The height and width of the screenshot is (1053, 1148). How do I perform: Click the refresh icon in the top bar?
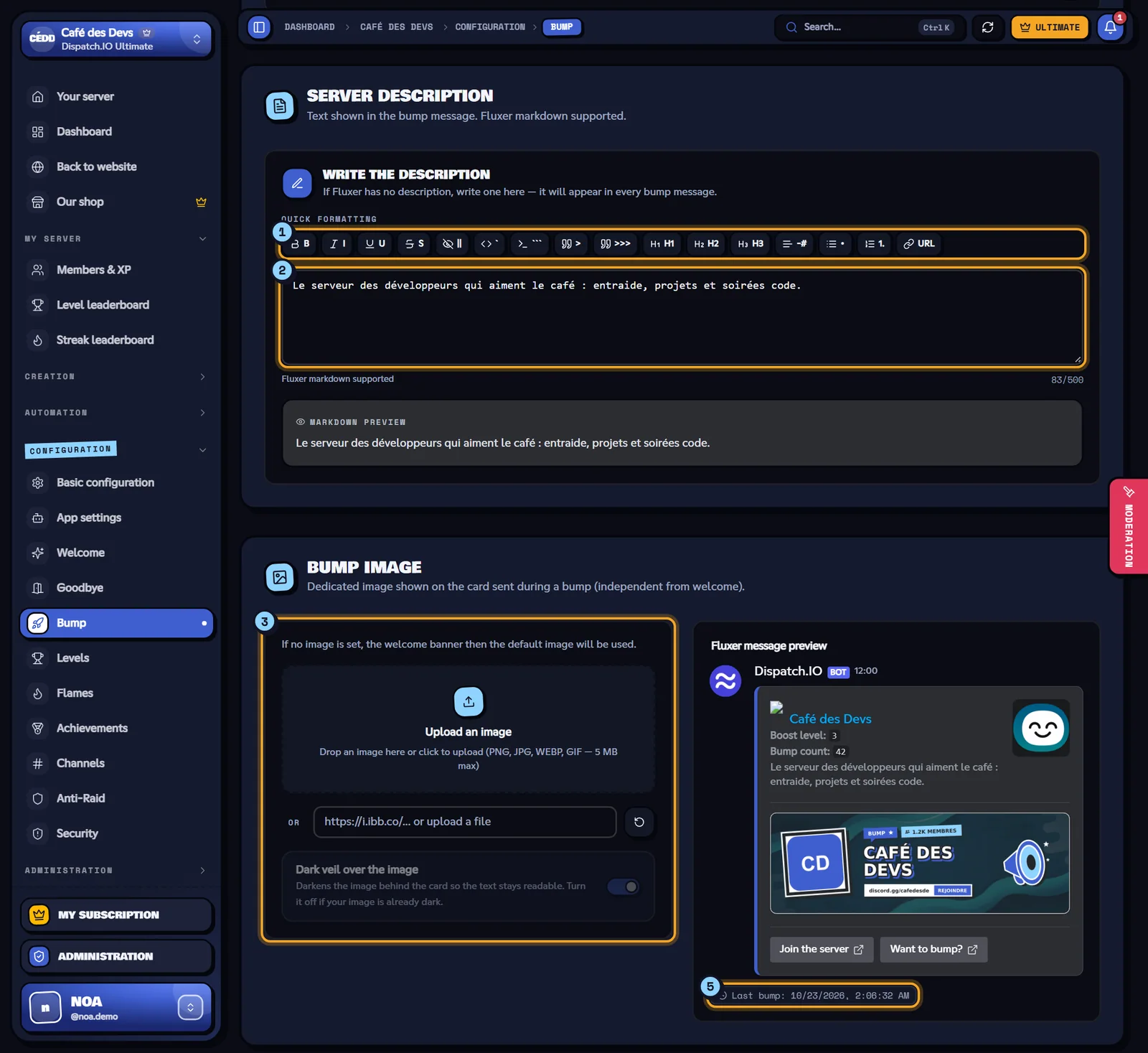pyautogui.click(x=988, y=27)
